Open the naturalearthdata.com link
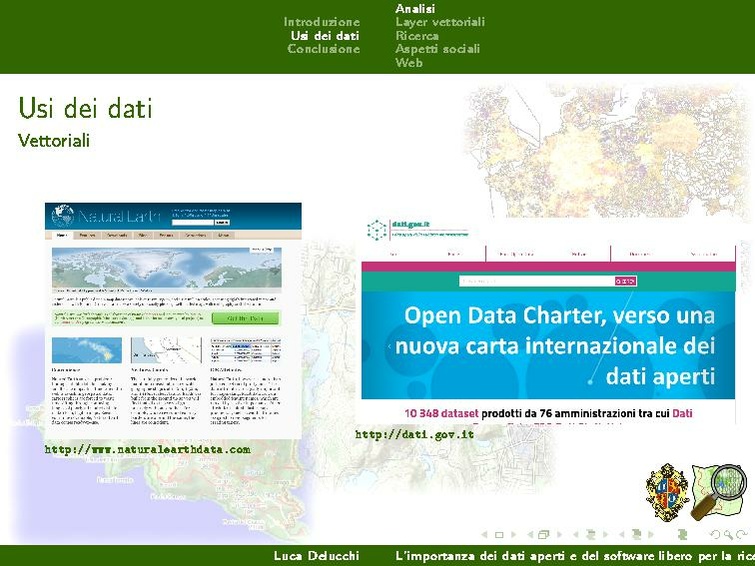 147,450
